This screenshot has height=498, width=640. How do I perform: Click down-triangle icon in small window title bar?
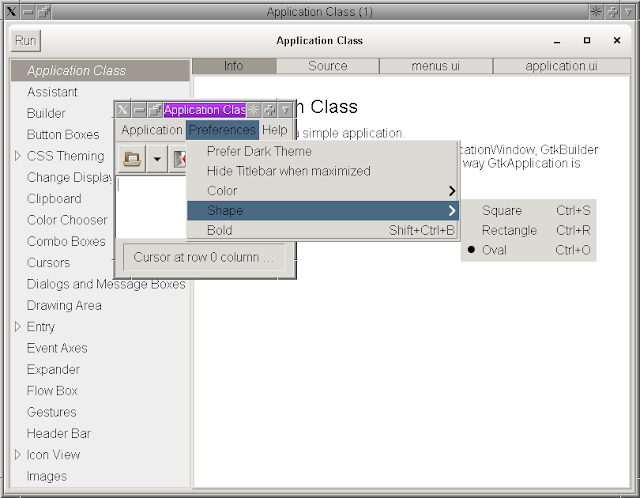pos(286,110)
